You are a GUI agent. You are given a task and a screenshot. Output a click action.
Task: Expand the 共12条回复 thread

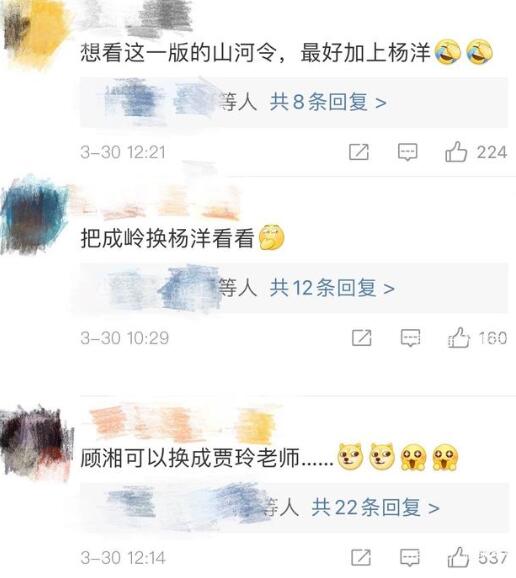point(332,288)
